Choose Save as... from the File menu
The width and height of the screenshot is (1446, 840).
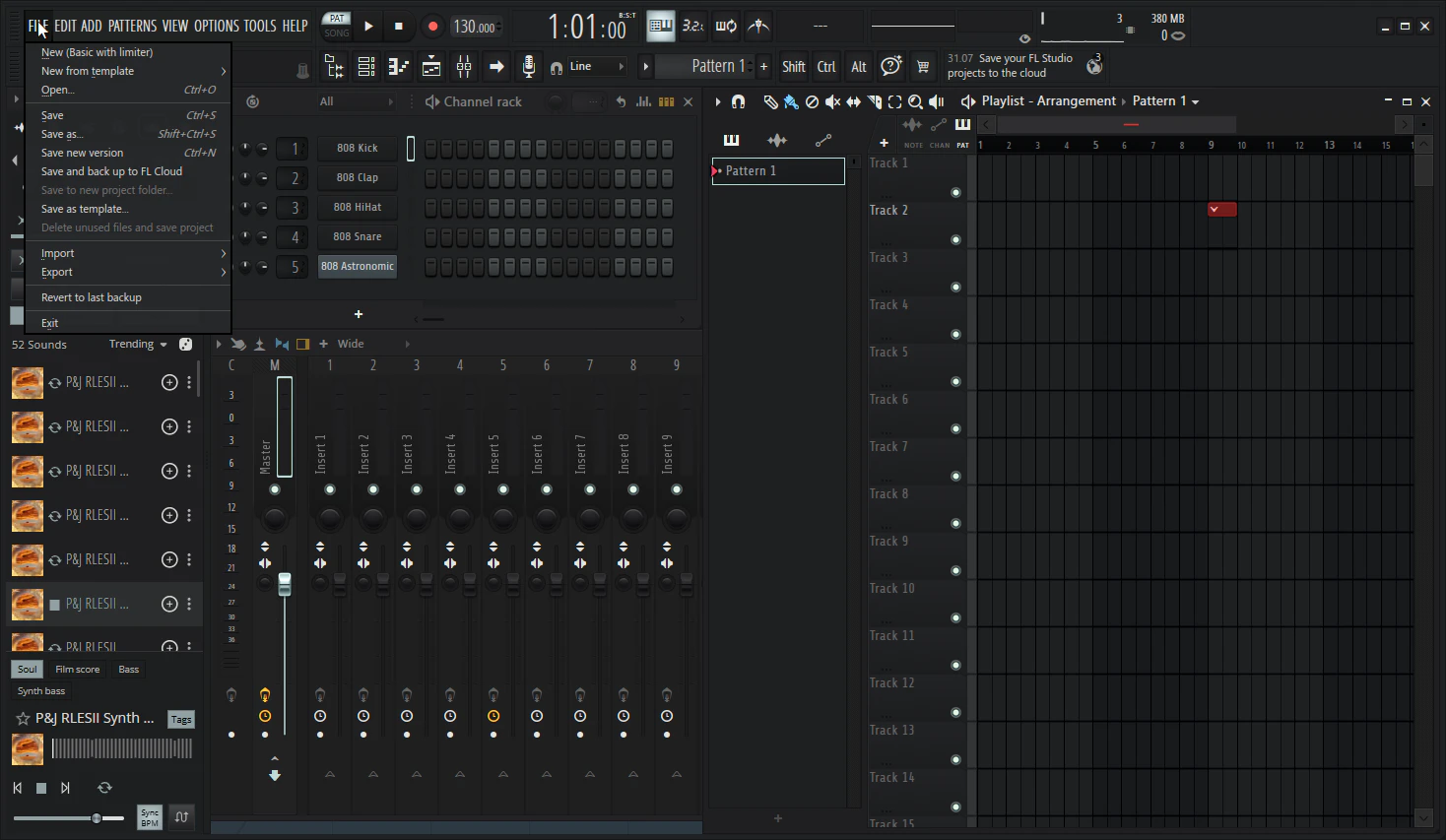tap(128, 135)
